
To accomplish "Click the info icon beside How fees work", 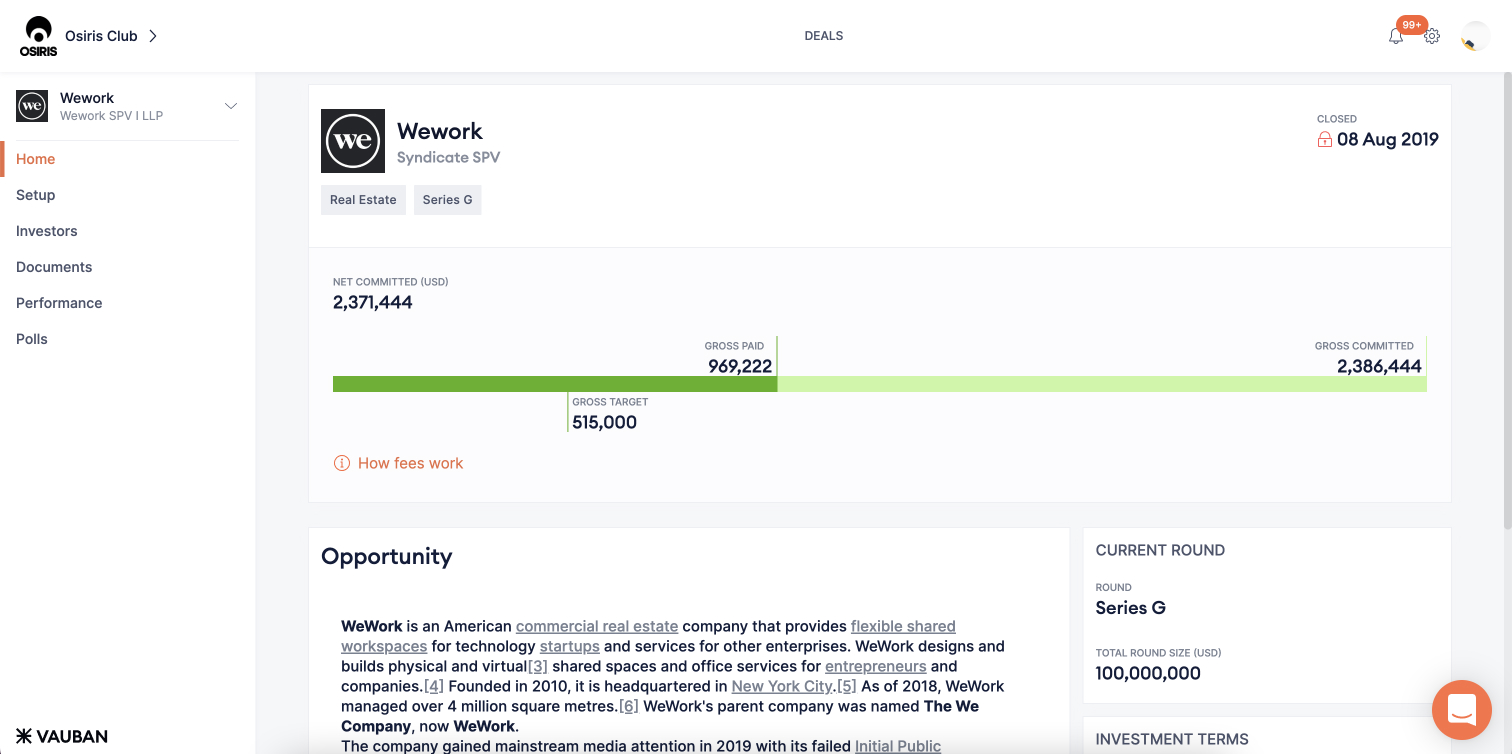I will [342, 463].
